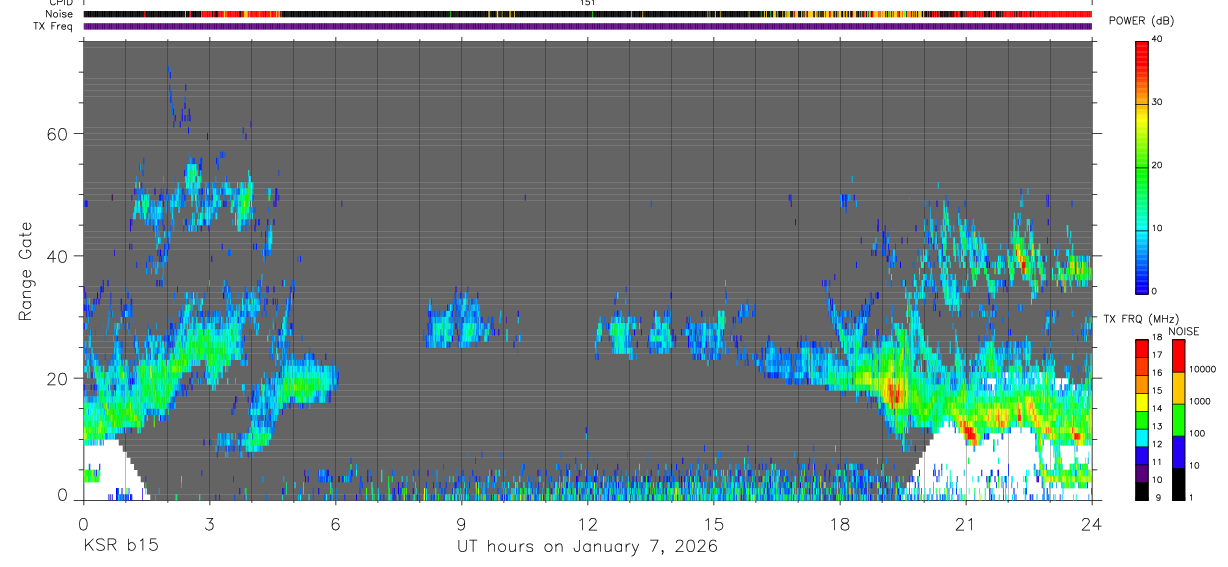Click the 21 hour tick label
1228x567 pixels.
pos(966,523)
